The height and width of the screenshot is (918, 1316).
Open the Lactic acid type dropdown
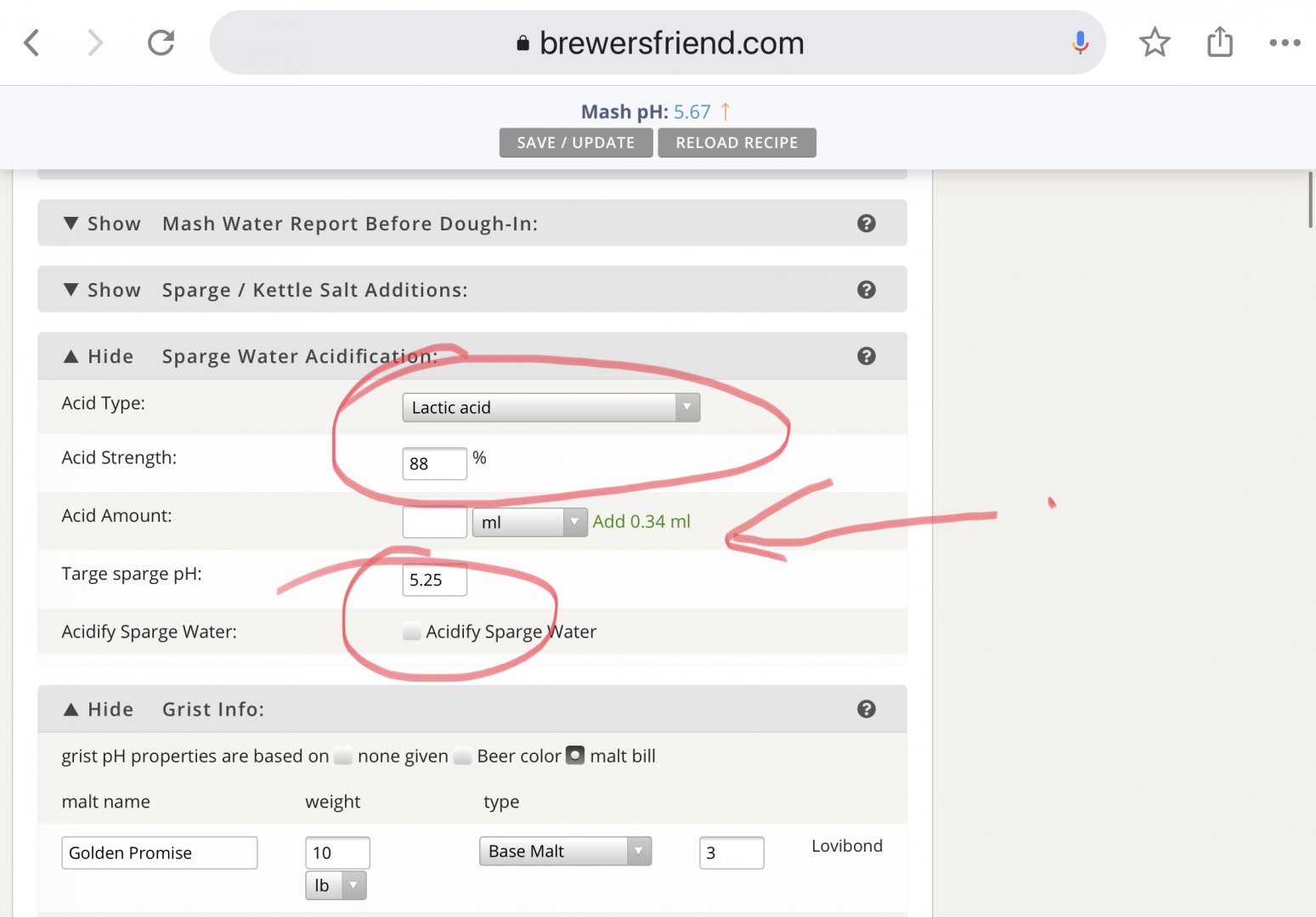[x=551, y=408]
